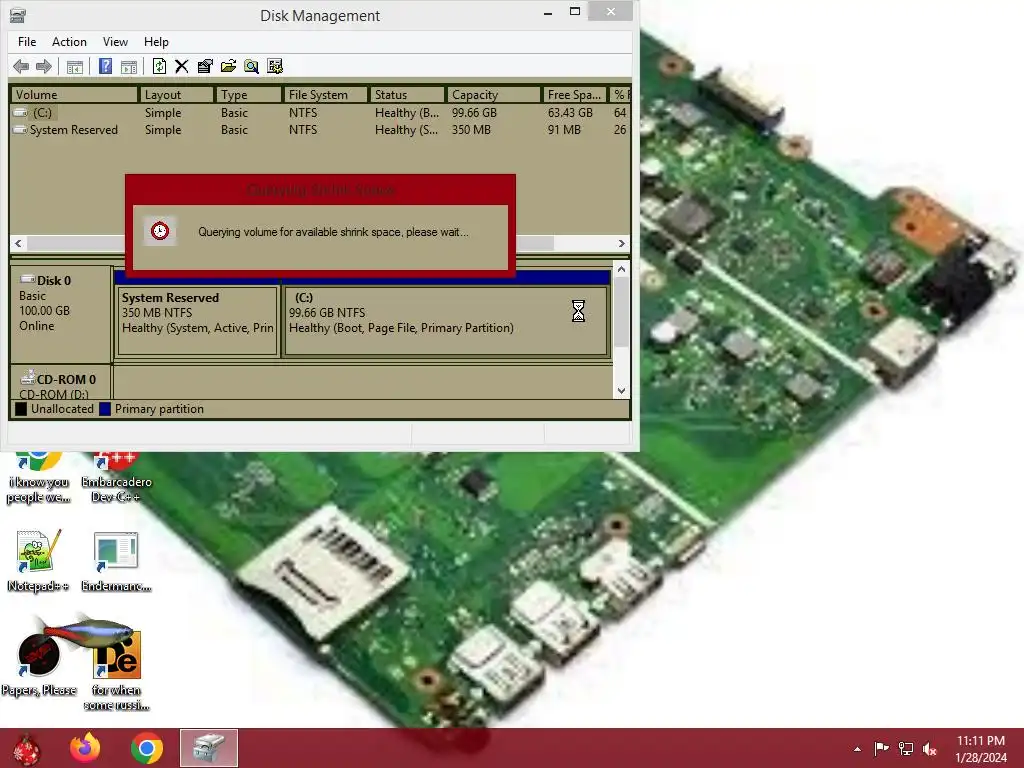Click the hourglass icon on C: partition
The image size is (1024, 768).
tap(578, 311)
